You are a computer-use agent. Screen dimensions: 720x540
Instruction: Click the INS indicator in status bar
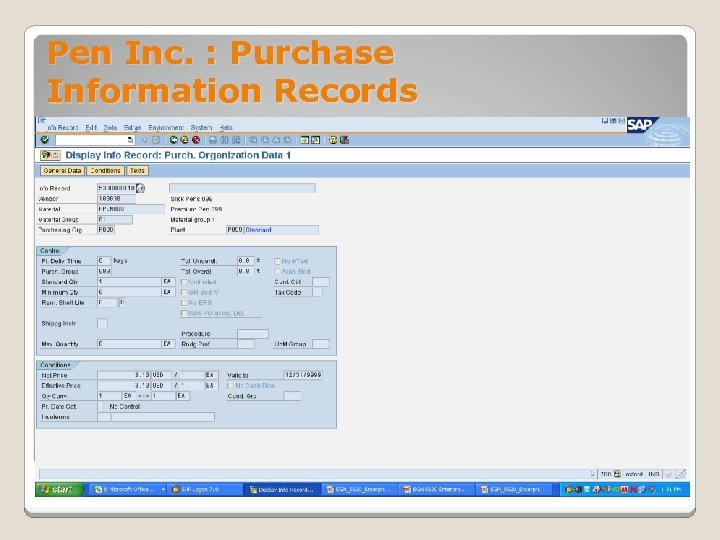tap(654, 474)
